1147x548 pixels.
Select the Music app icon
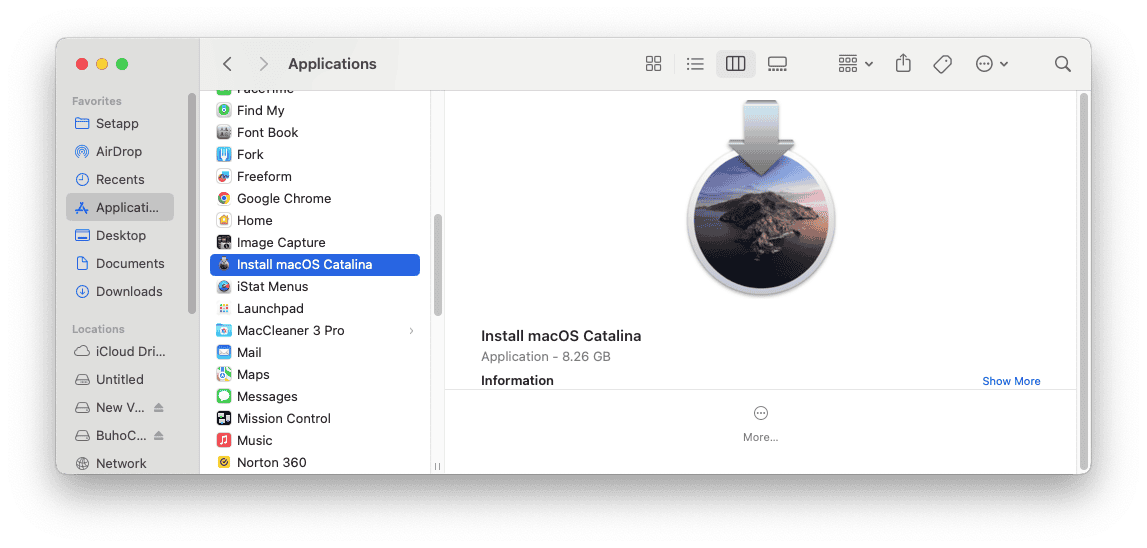tap(224, 440)
